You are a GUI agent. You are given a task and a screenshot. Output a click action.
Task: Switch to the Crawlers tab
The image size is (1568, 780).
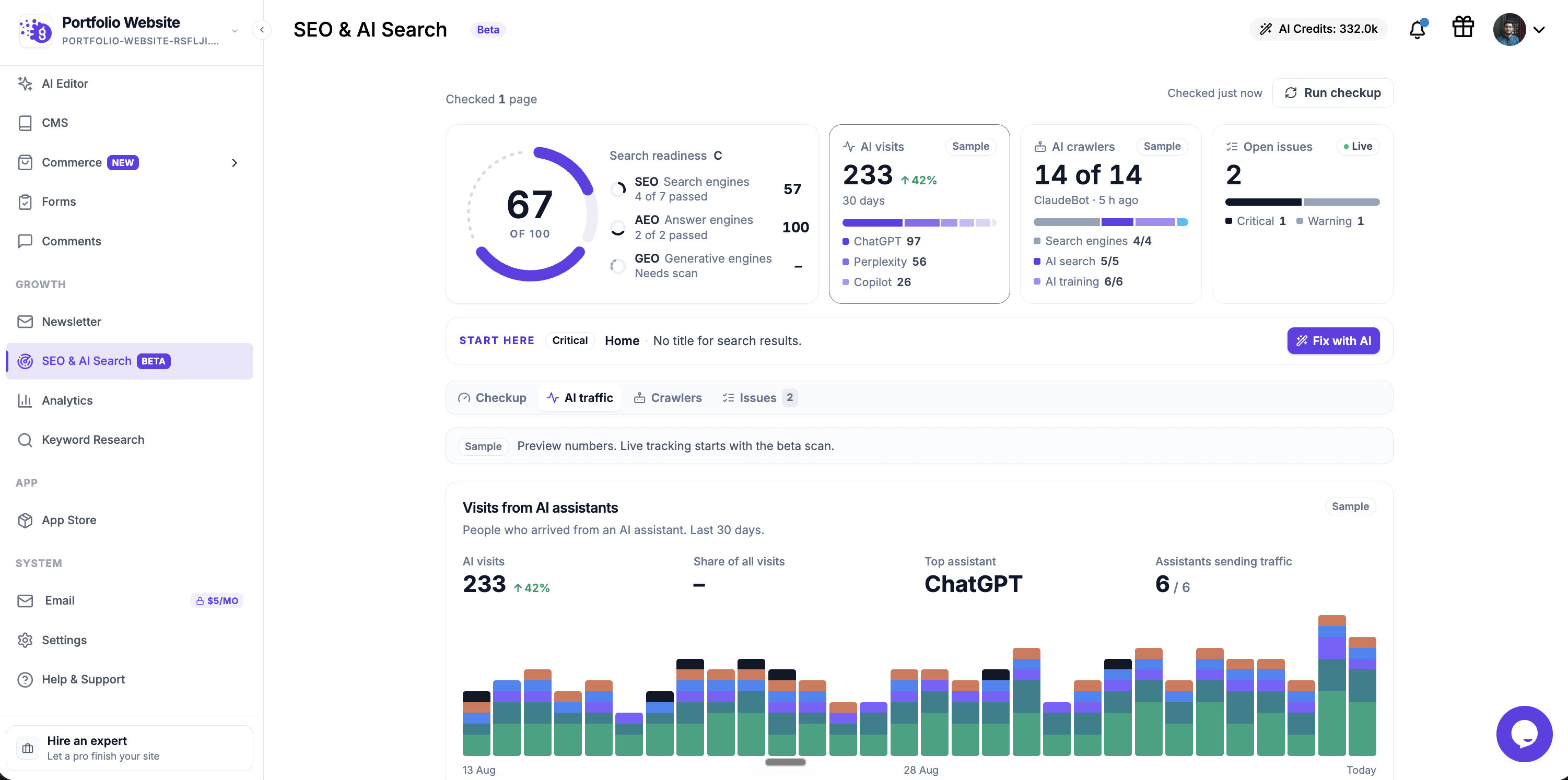668,398
